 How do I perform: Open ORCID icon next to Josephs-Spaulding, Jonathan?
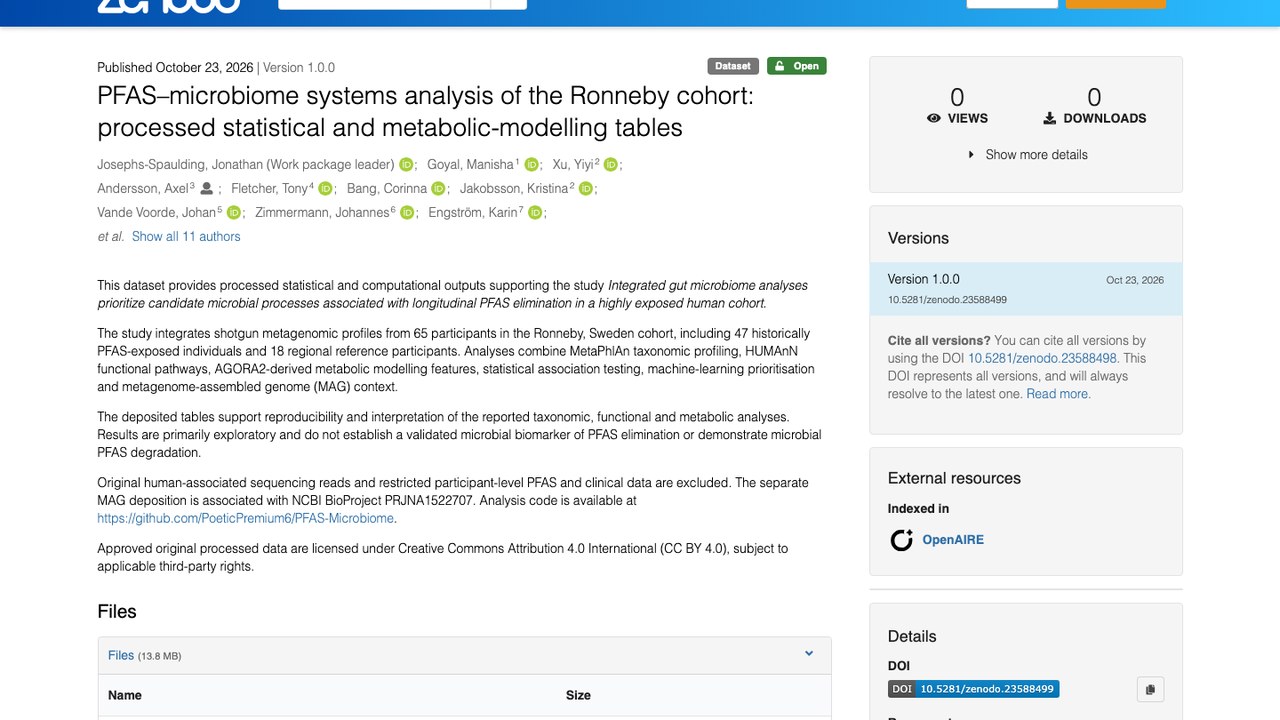[406, 165]
